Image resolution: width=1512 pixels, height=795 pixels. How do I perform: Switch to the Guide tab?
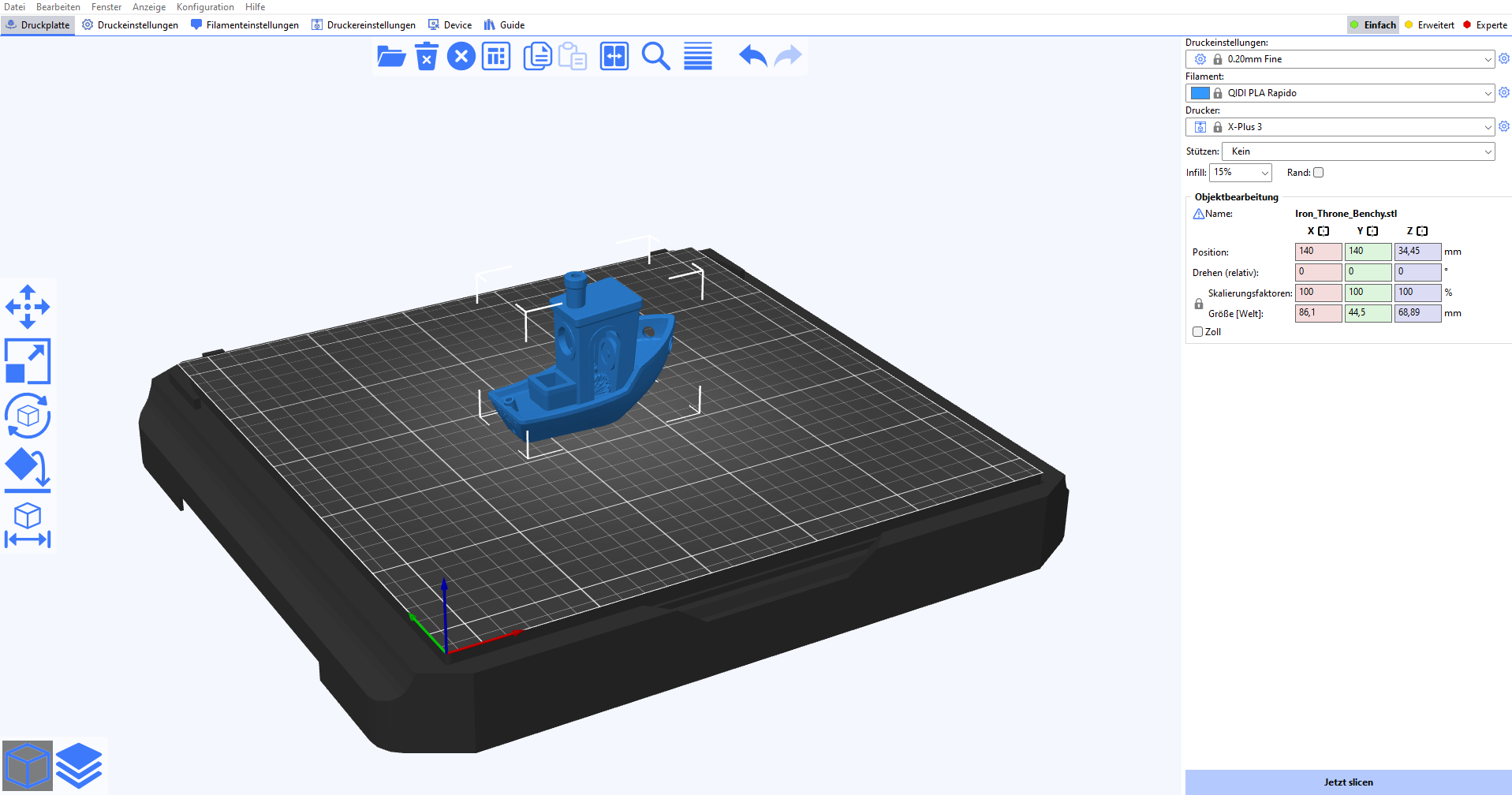pyautogui.click(x=505, y=25)
